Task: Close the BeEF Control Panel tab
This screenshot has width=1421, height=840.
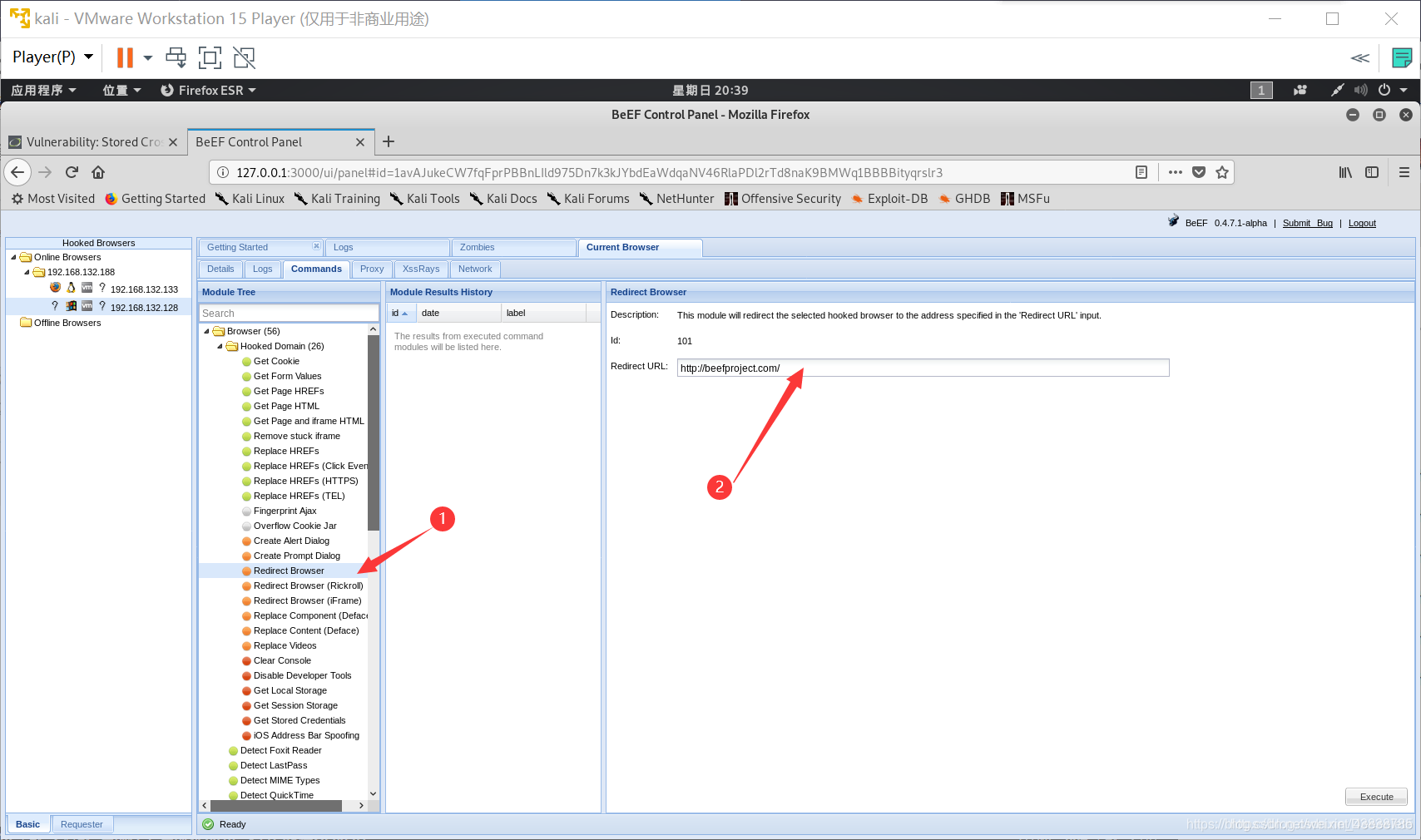Action: (360, 142)
